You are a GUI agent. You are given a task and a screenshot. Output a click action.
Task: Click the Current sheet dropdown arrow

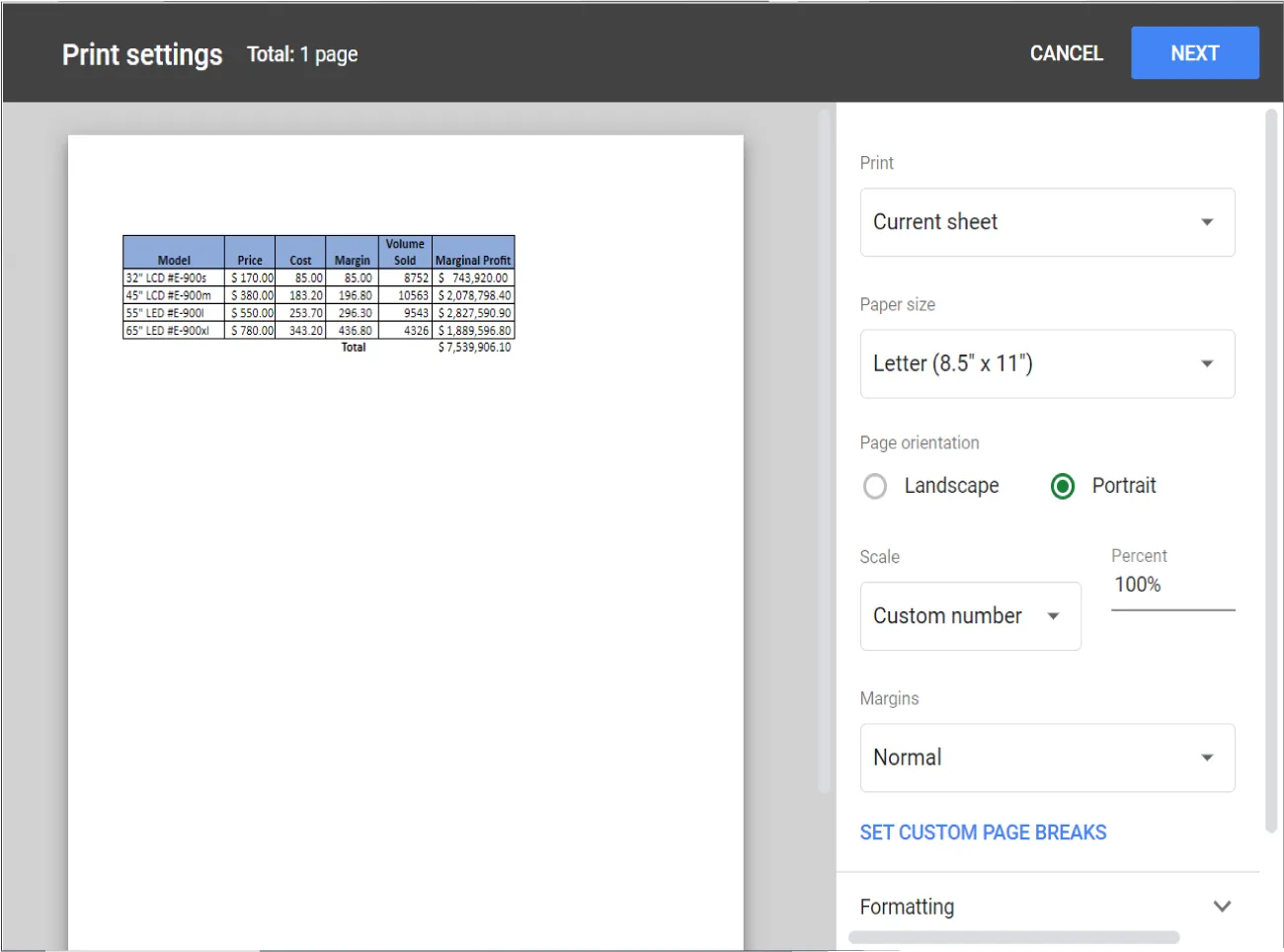point(1206,222)
